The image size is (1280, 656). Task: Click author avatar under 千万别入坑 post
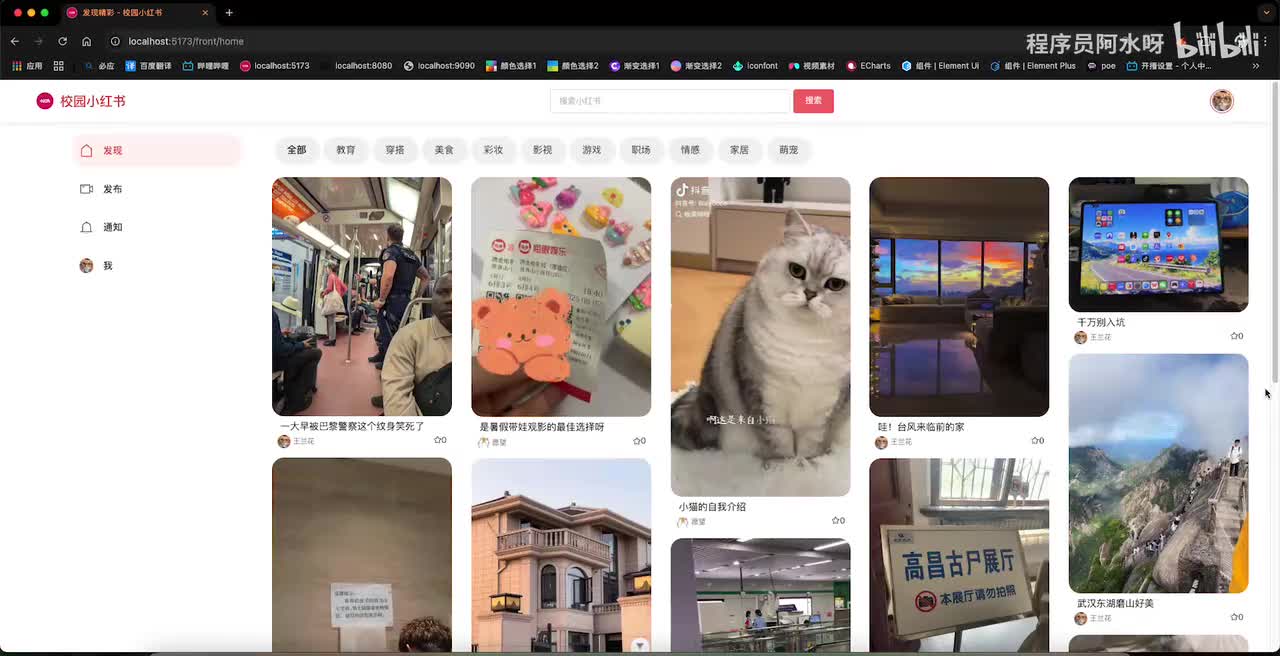(x=1080, y=337)
